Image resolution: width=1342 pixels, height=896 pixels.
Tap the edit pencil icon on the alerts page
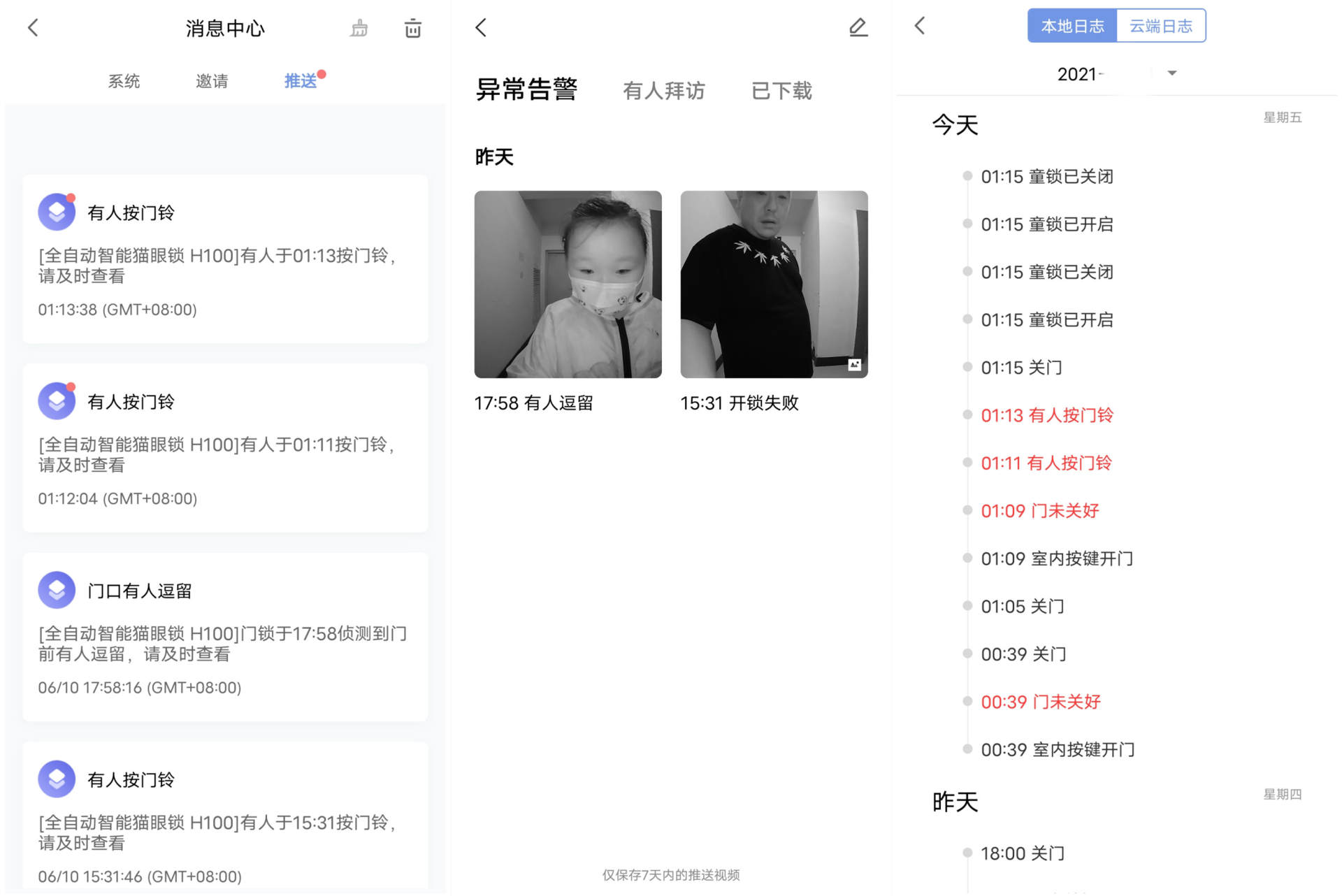click(x=858, y=27)
